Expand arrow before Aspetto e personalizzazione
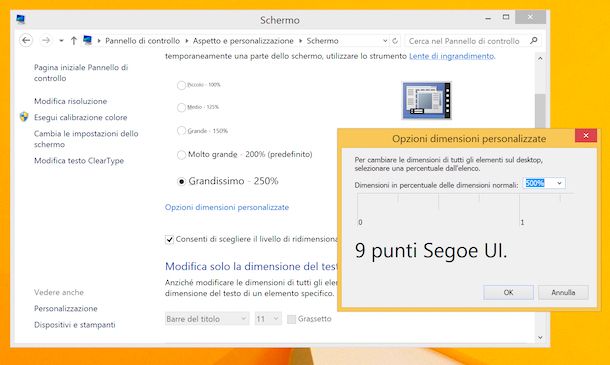This screenshot has height=365, width=610. pos(187,40)
